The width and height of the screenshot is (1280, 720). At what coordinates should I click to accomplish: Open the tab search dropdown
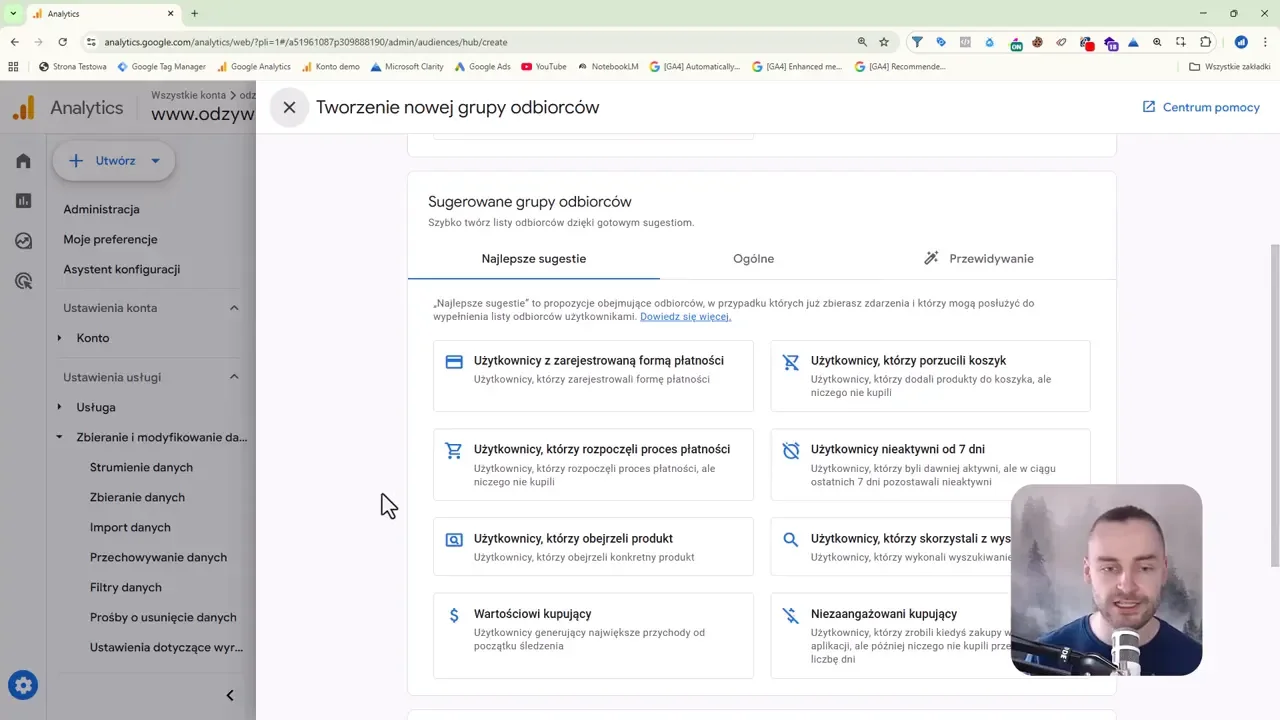click(x=13, y=14)
